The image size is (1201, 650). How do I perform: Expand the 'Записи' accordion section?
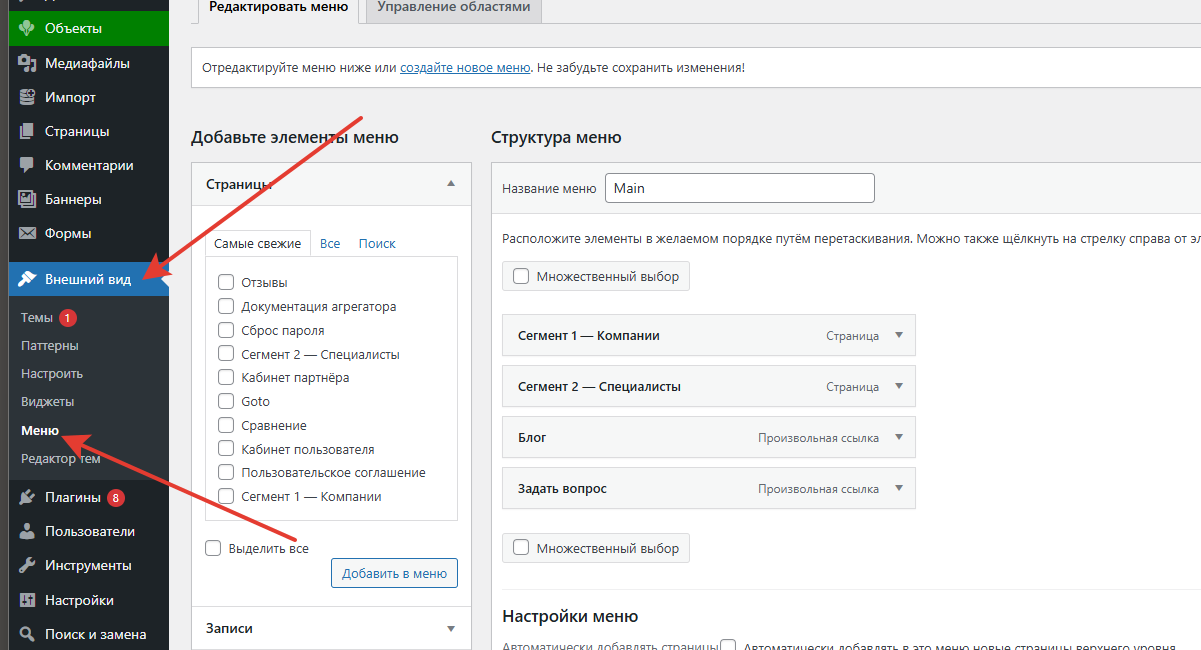coord(451,629)
